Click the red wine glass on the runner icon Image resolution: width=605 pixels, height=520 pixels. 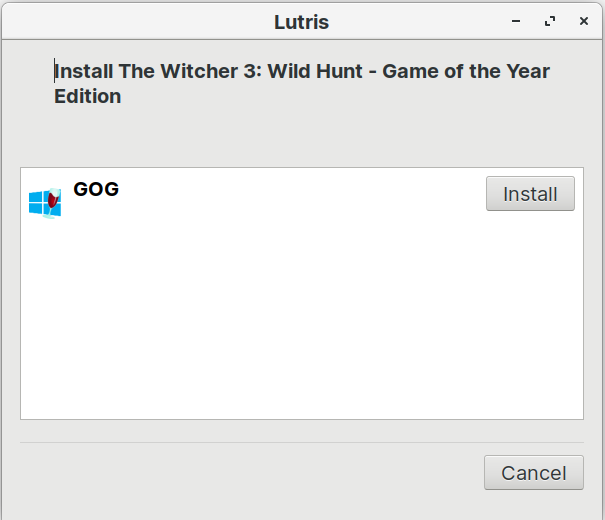tap(54, 200)
